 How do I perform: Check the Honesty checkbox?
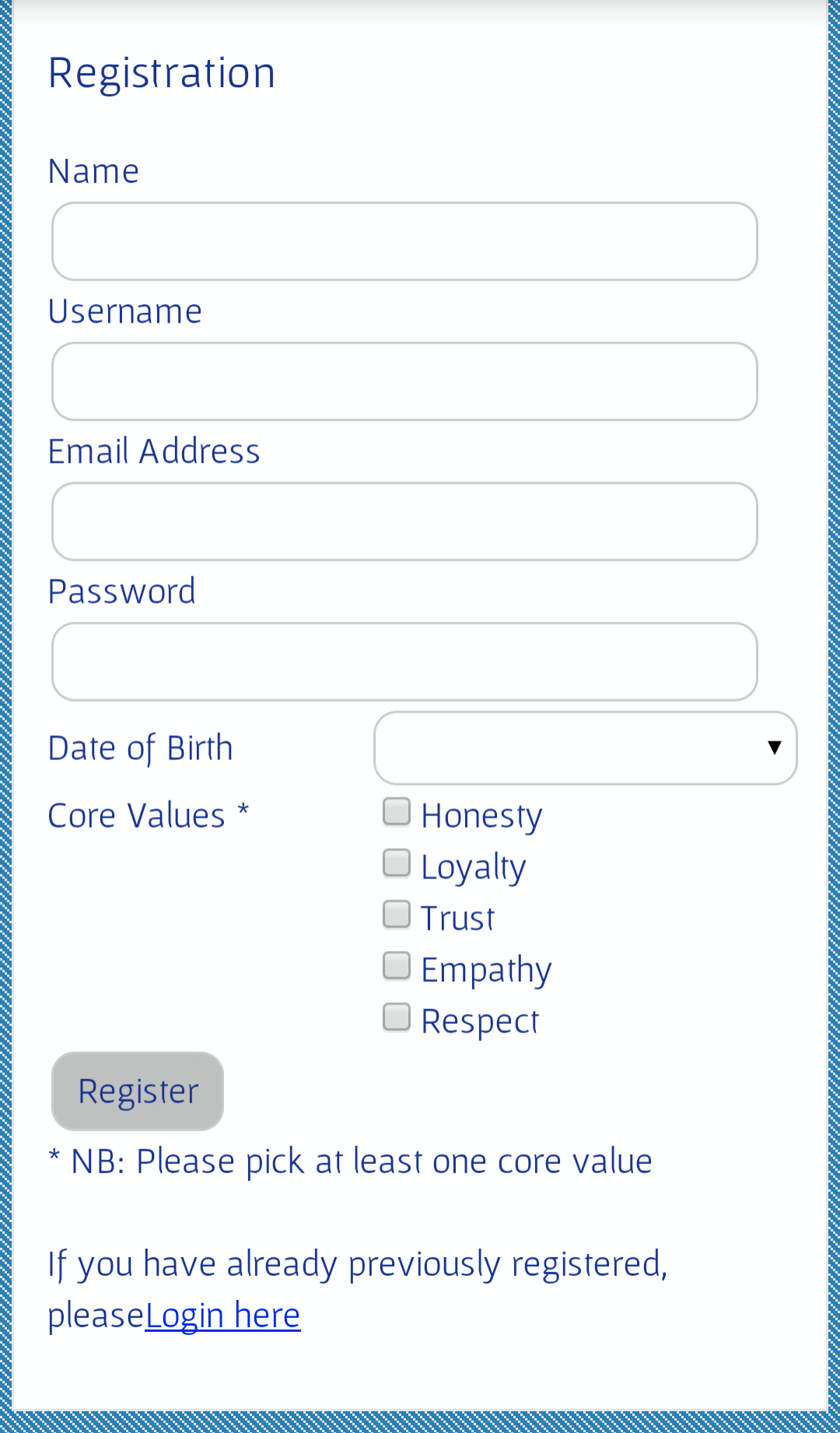pyautogui.click(x=397, y=811)
